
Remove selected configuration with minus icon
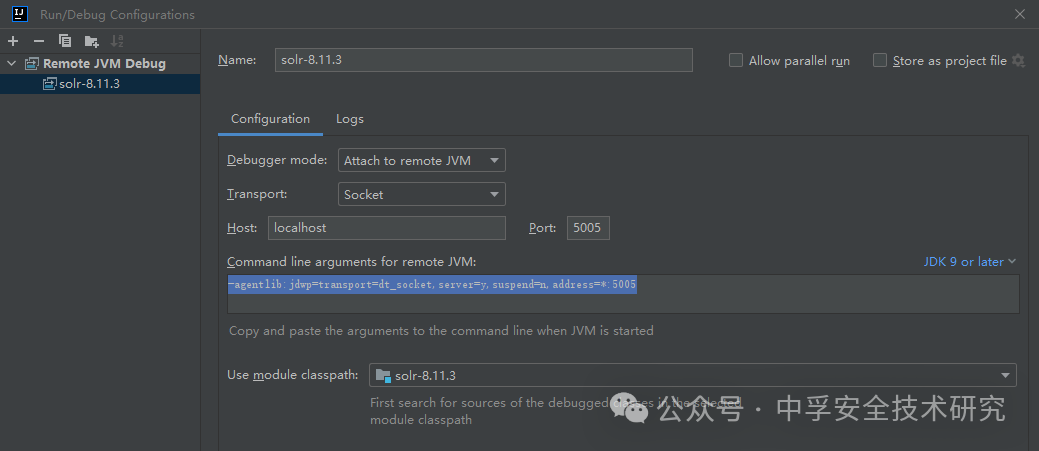click(x=38, y=41)
